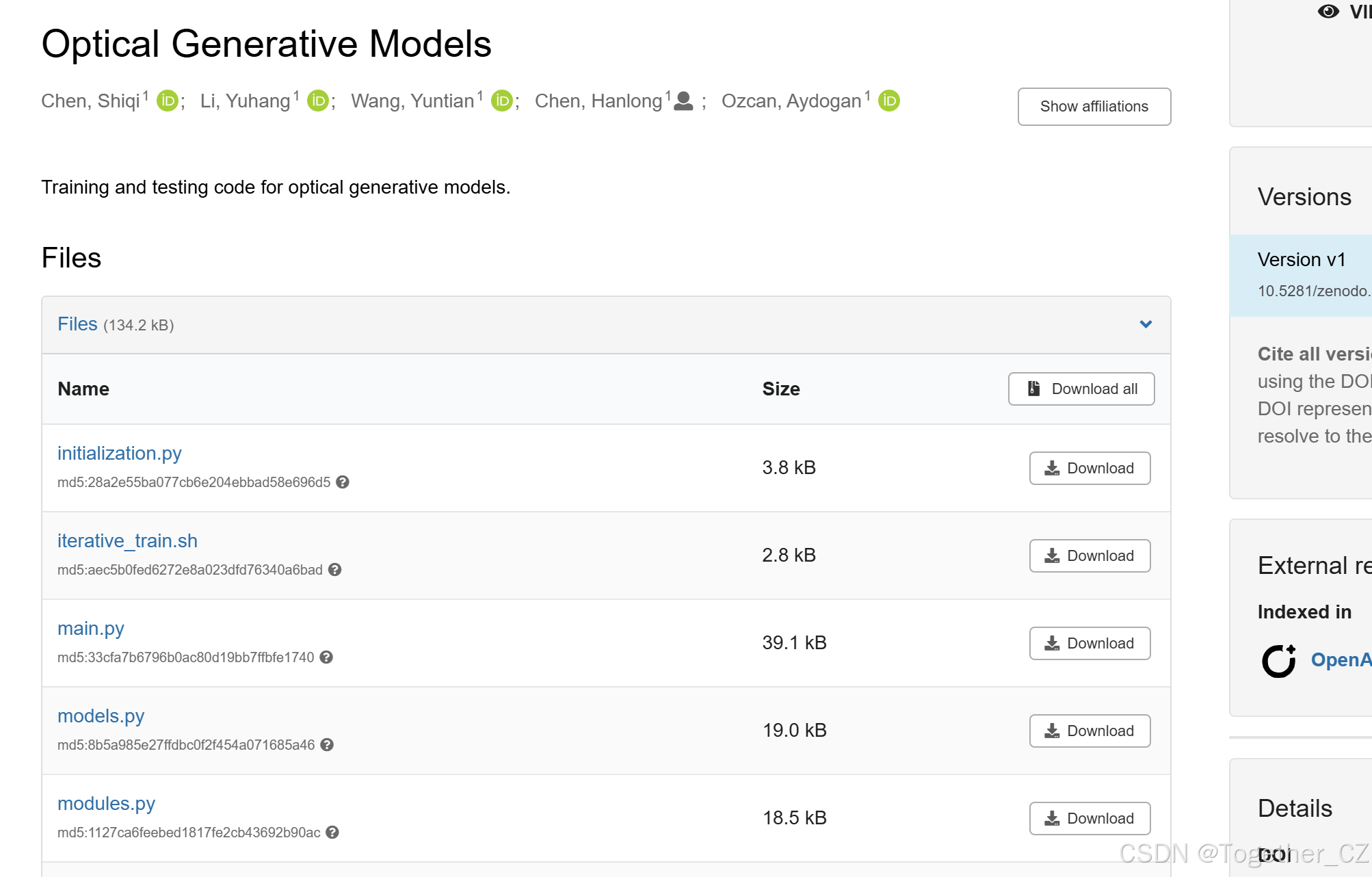Image resolution: width=1372 pixels, height=877 pixels.
Task: Open Wang, Yuntian's ORCID profile icon
Action: (502, 101)
